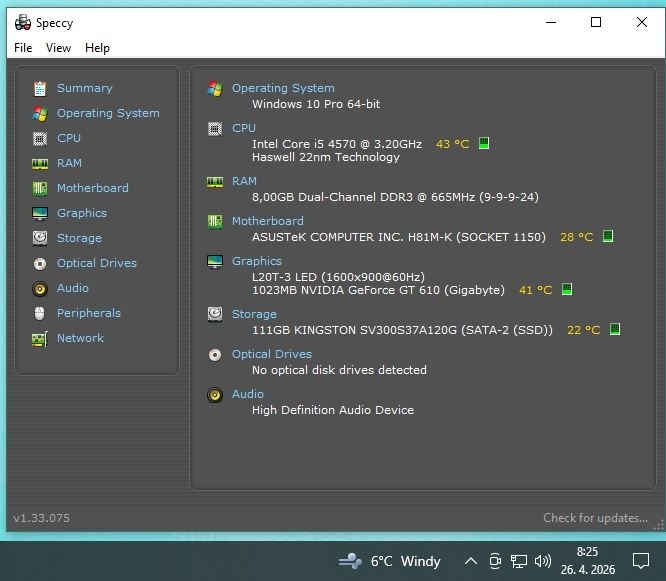Screen dimensions: 666x581
Task: Click the Motherboard icon in main summary panel
Action: (x=215, y=221)
